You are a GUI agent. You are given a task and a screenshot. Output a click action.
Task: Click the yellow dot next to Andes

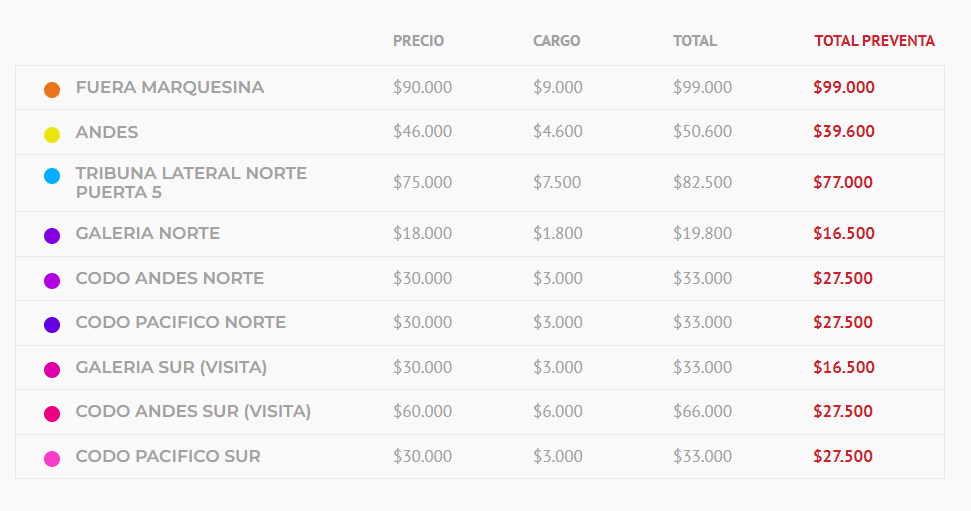(52, 134)
